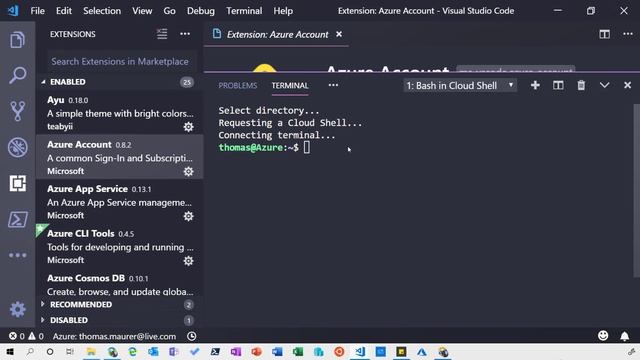Open the File menu
This screenshot has width=640, height=360.
coord(38,11)
